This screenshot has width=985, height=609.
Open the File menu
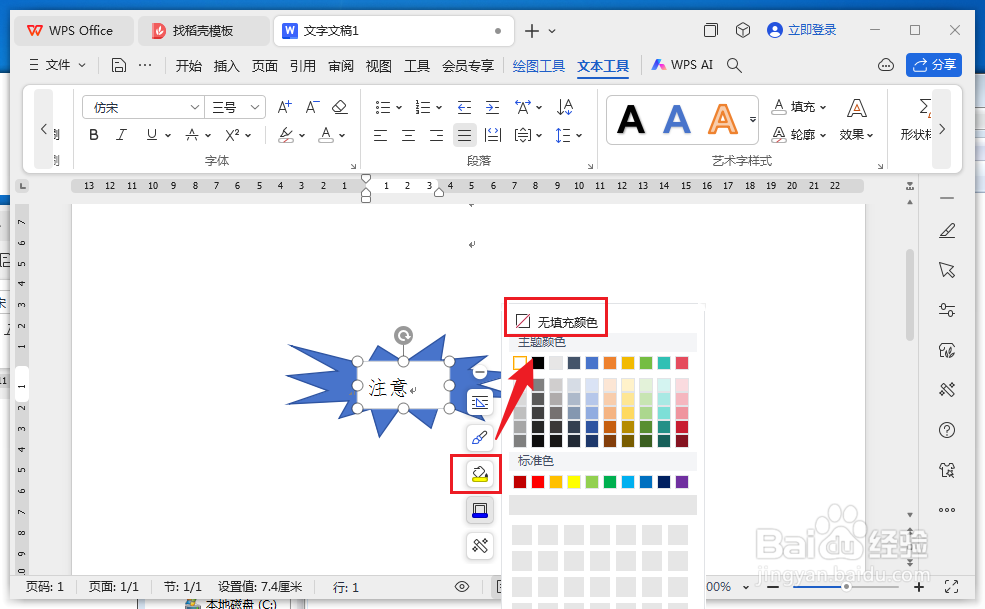[57, 65]
